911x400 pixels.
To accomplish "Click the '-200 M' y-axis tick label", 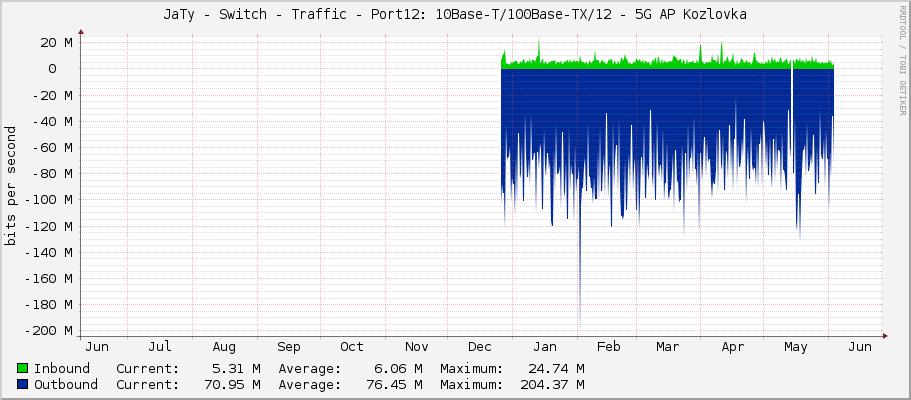I will coord(49,331).
